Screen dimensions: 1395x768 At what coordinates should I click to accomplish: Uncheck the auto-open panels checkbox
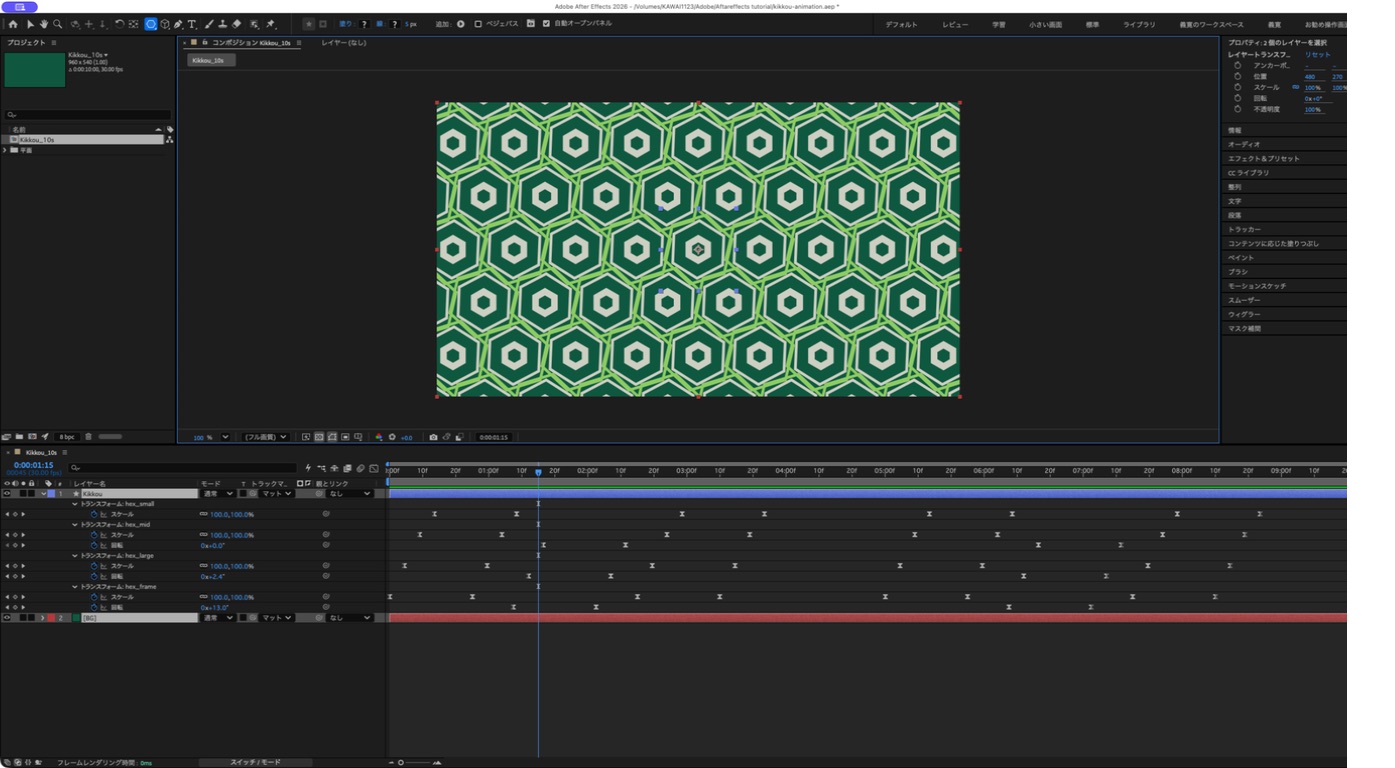[x=546, y=24]
